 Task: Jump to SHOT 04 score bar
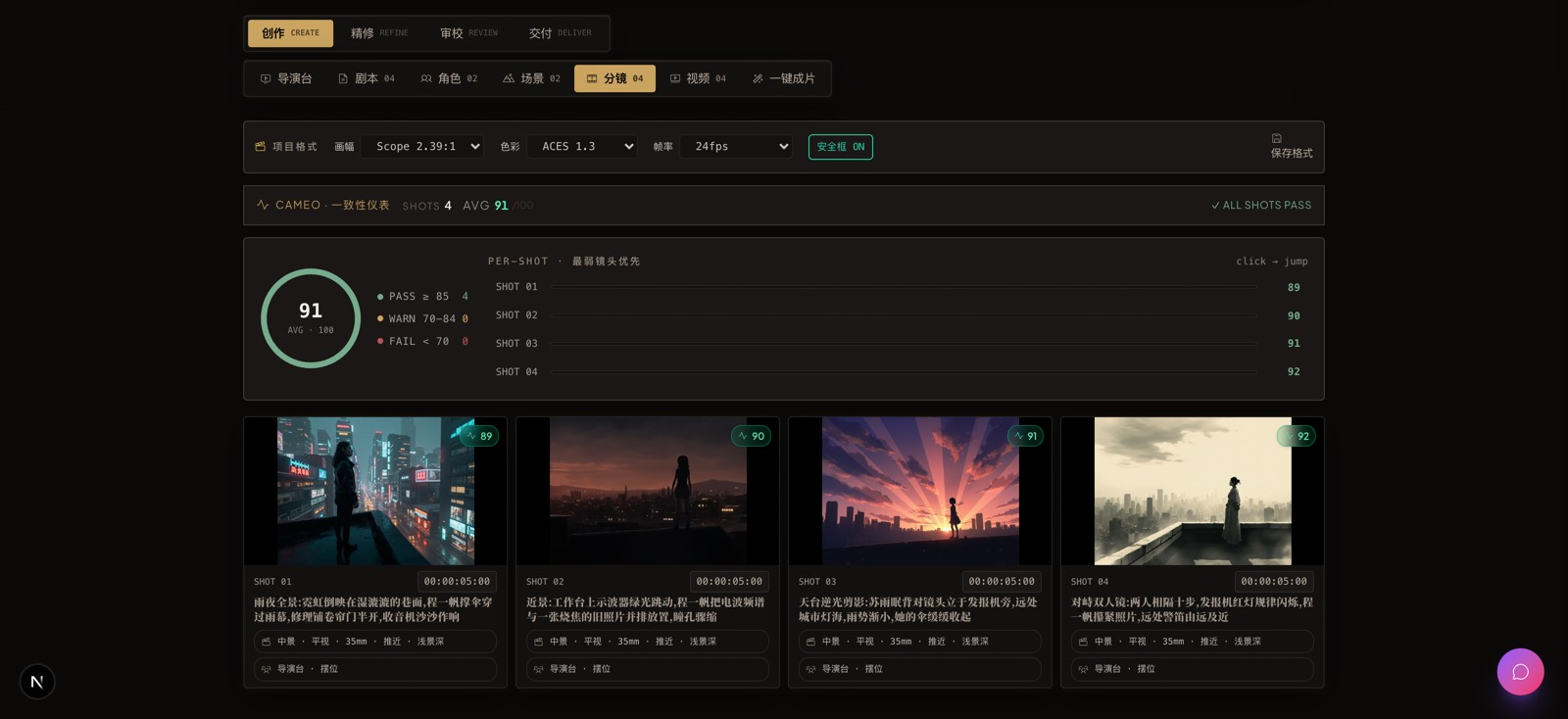902,372
